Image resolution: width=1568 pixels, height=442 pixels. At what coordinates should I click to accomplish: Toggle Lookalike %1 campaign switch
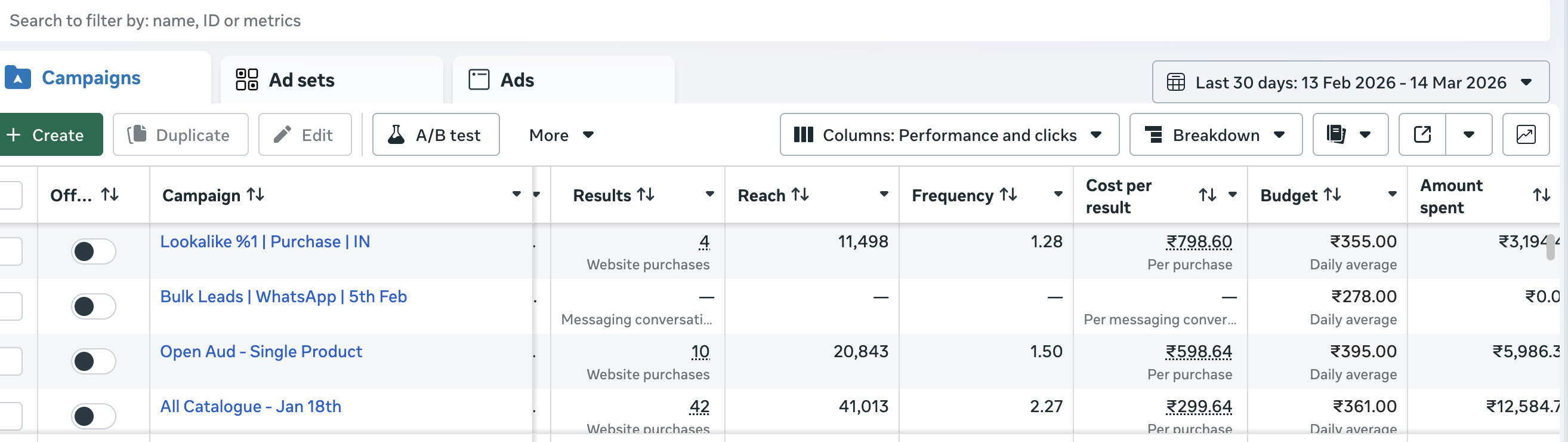[x=93, y=251]
